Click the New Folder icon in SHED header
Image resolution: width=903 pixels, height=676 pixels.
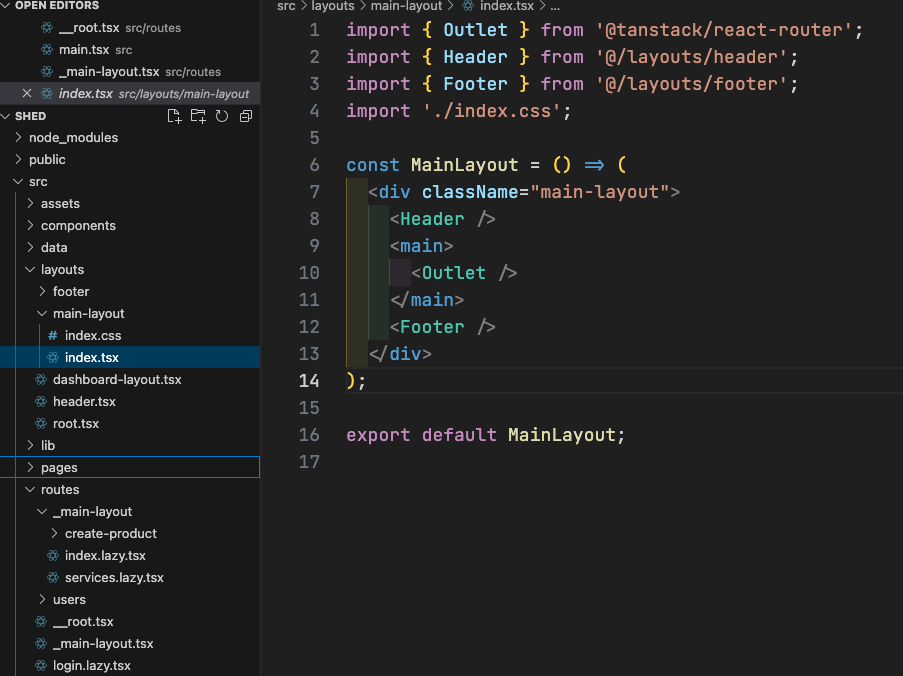(x=198, y=116)
